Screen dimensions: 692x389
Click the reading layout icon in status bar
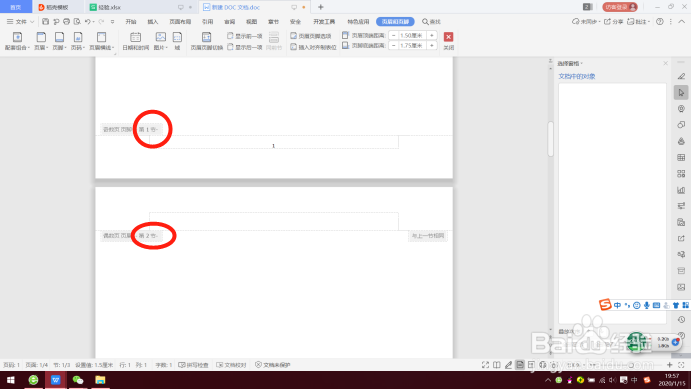497,365
